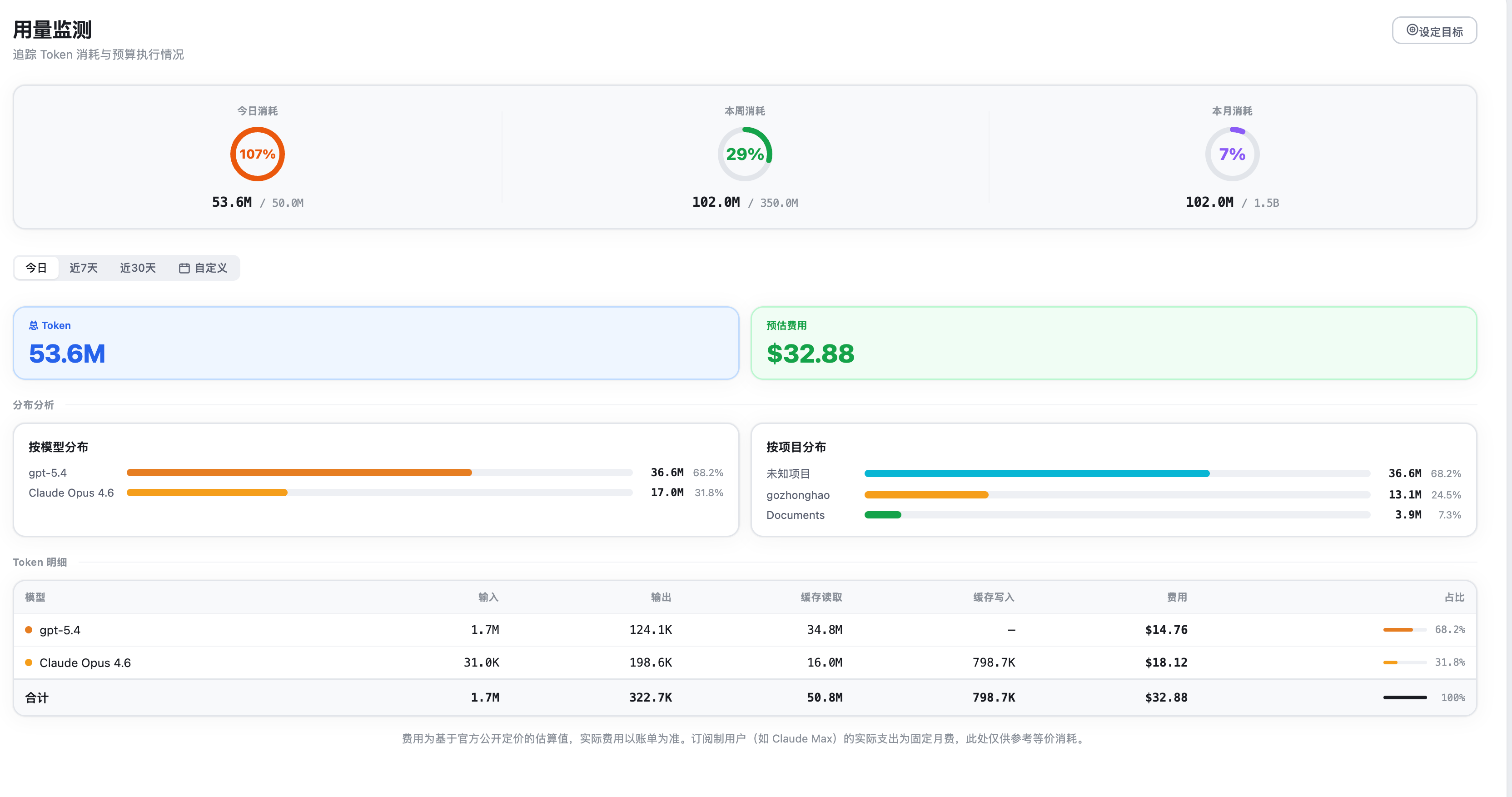
Task: Click the green Documents project bar
Action: point(883,515)
